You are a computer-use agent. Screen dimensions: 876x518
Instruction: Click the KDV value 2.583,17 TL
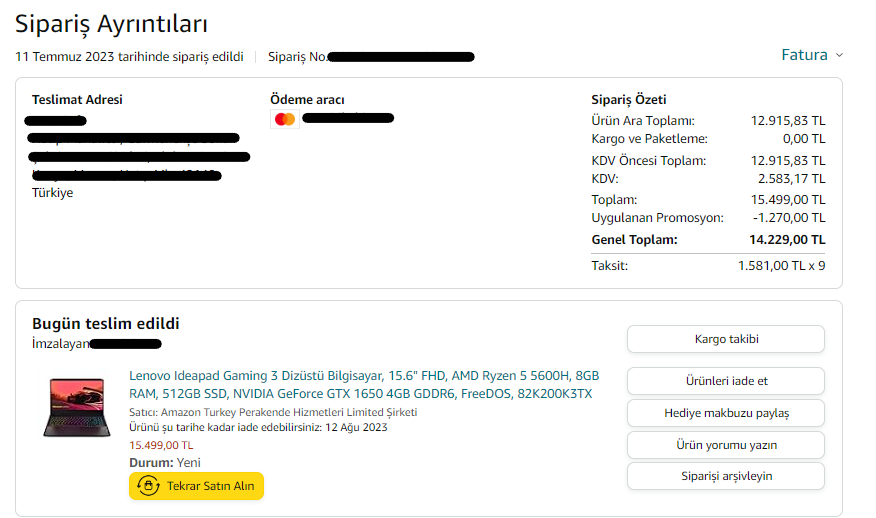click(x=792, y=179)
